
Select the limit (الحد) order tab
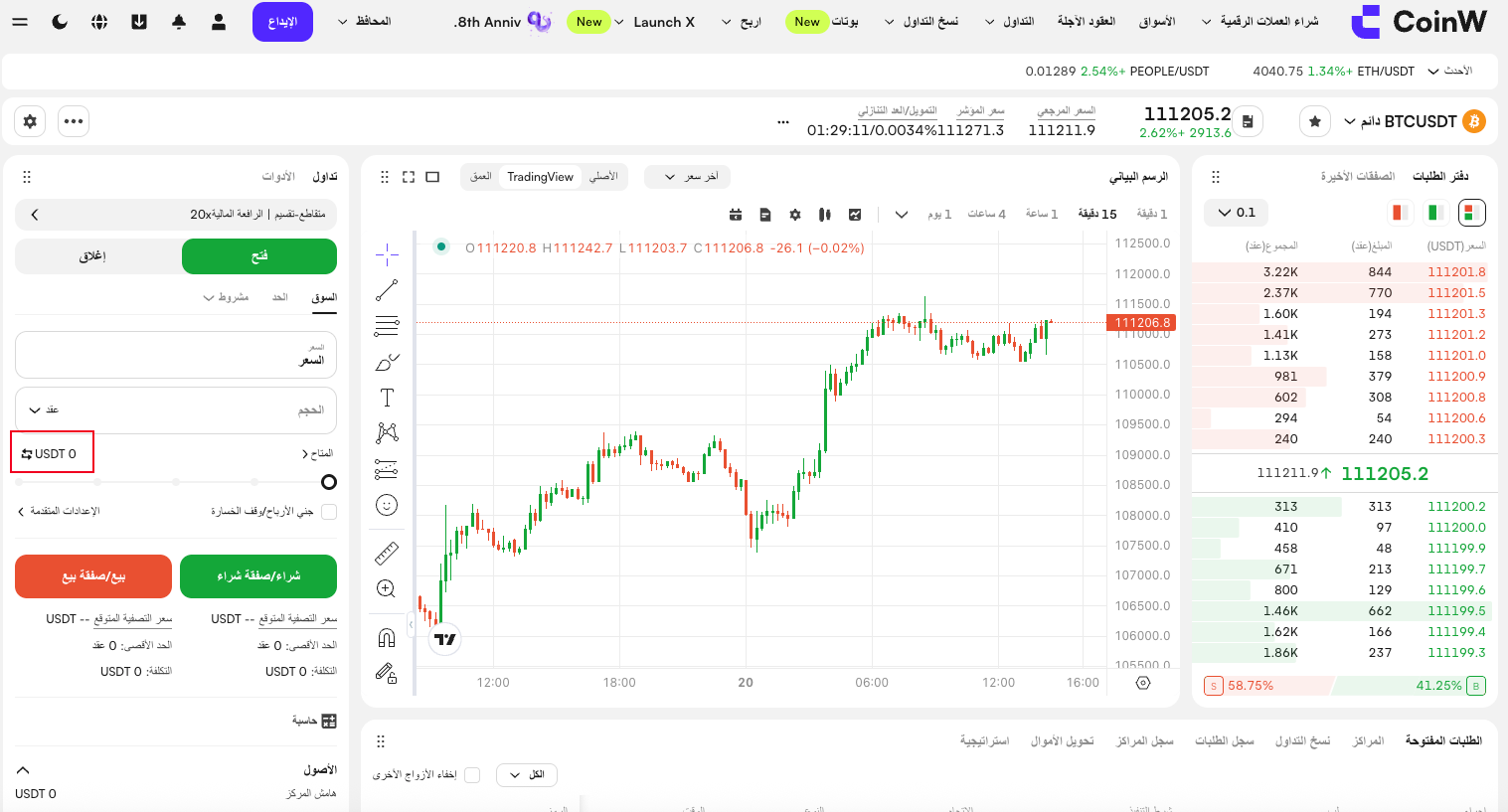pos(280,297)
